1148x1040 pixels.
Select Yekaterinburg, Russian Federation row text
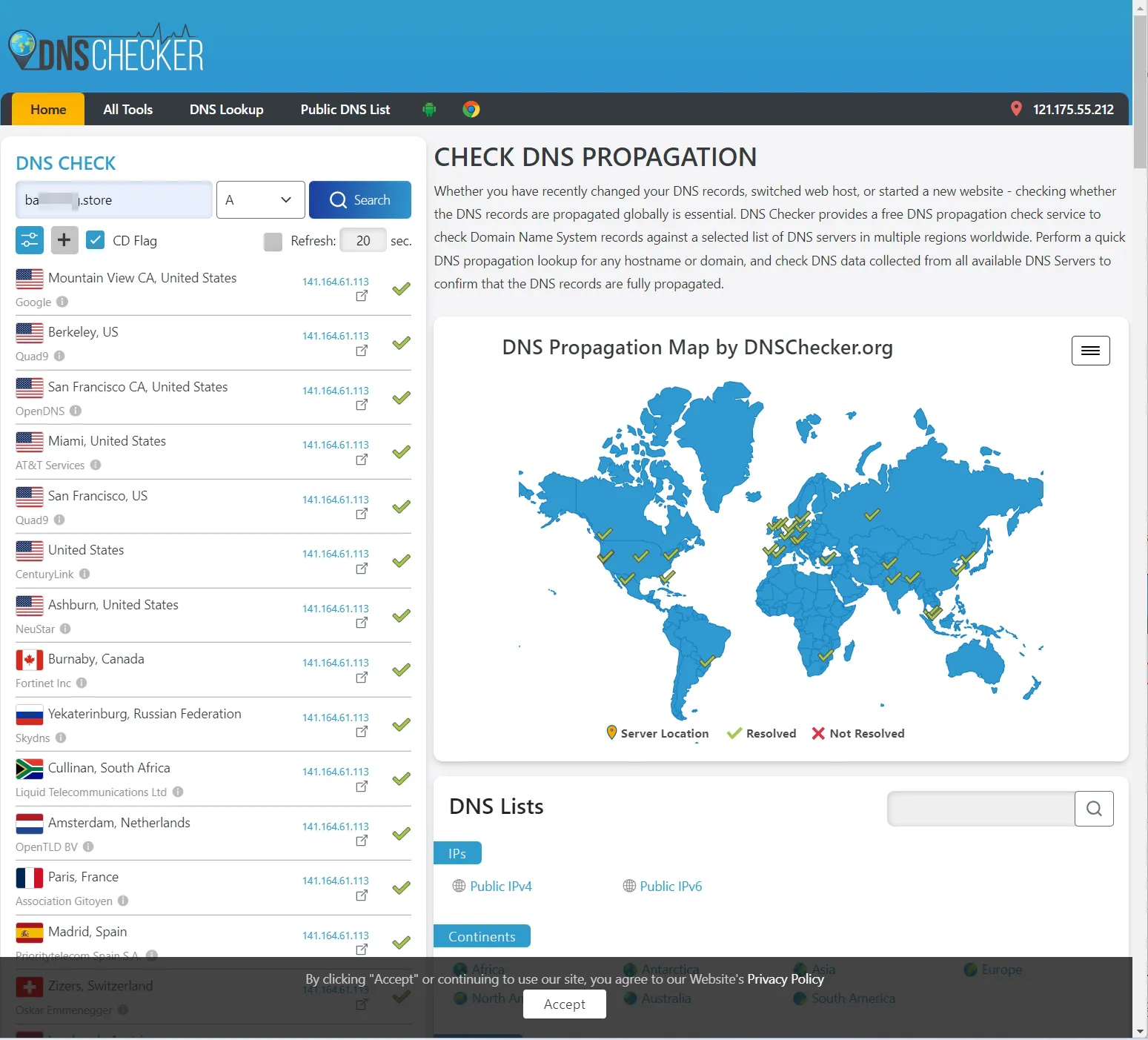(x=145, y=714)
